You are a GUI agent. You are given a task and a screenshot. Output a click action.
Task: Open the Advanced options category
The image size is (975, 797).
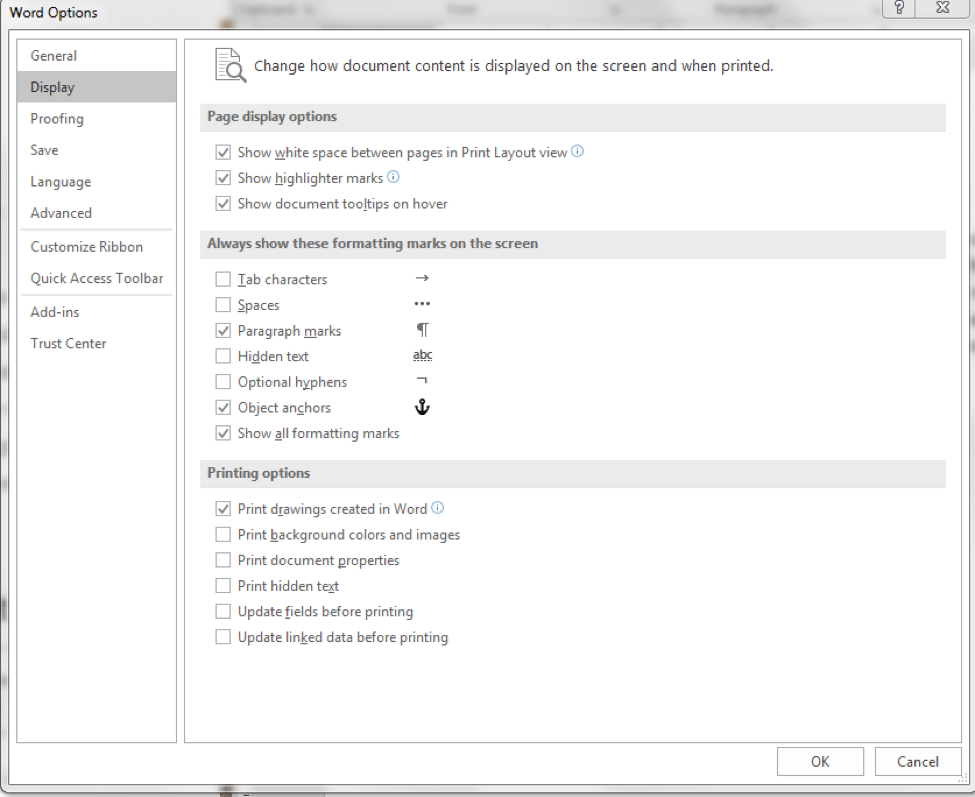(61, 212)
